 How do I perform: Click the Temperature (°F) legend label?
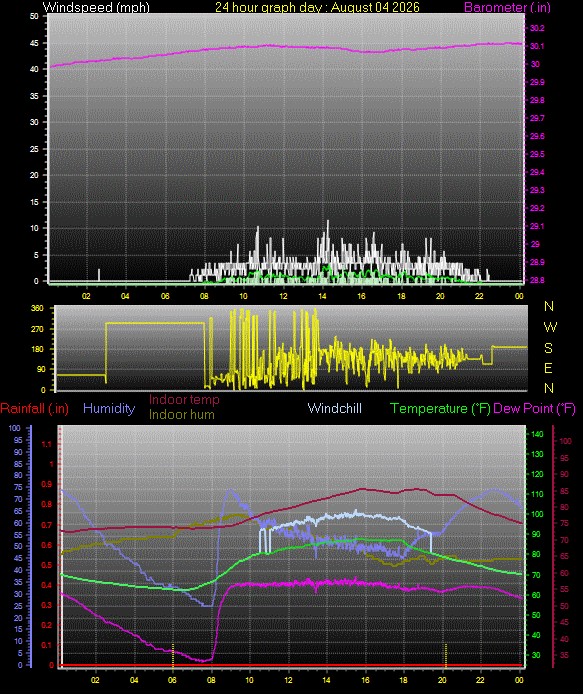click(440, 408)
